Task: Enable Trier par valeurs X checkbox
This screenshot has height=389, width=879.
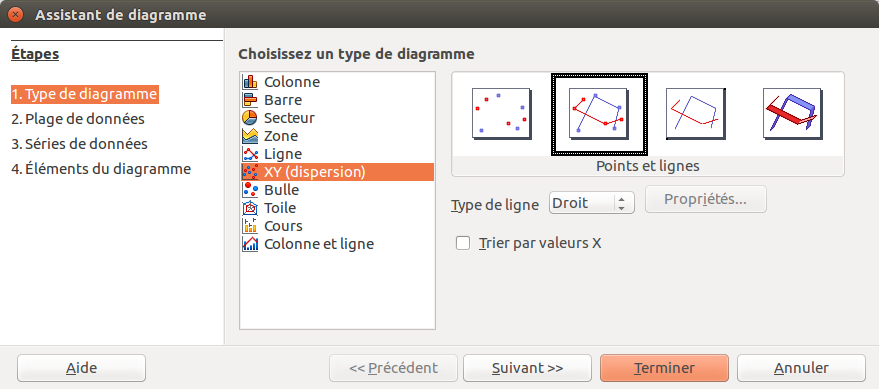Action: (x=463, y=243)
